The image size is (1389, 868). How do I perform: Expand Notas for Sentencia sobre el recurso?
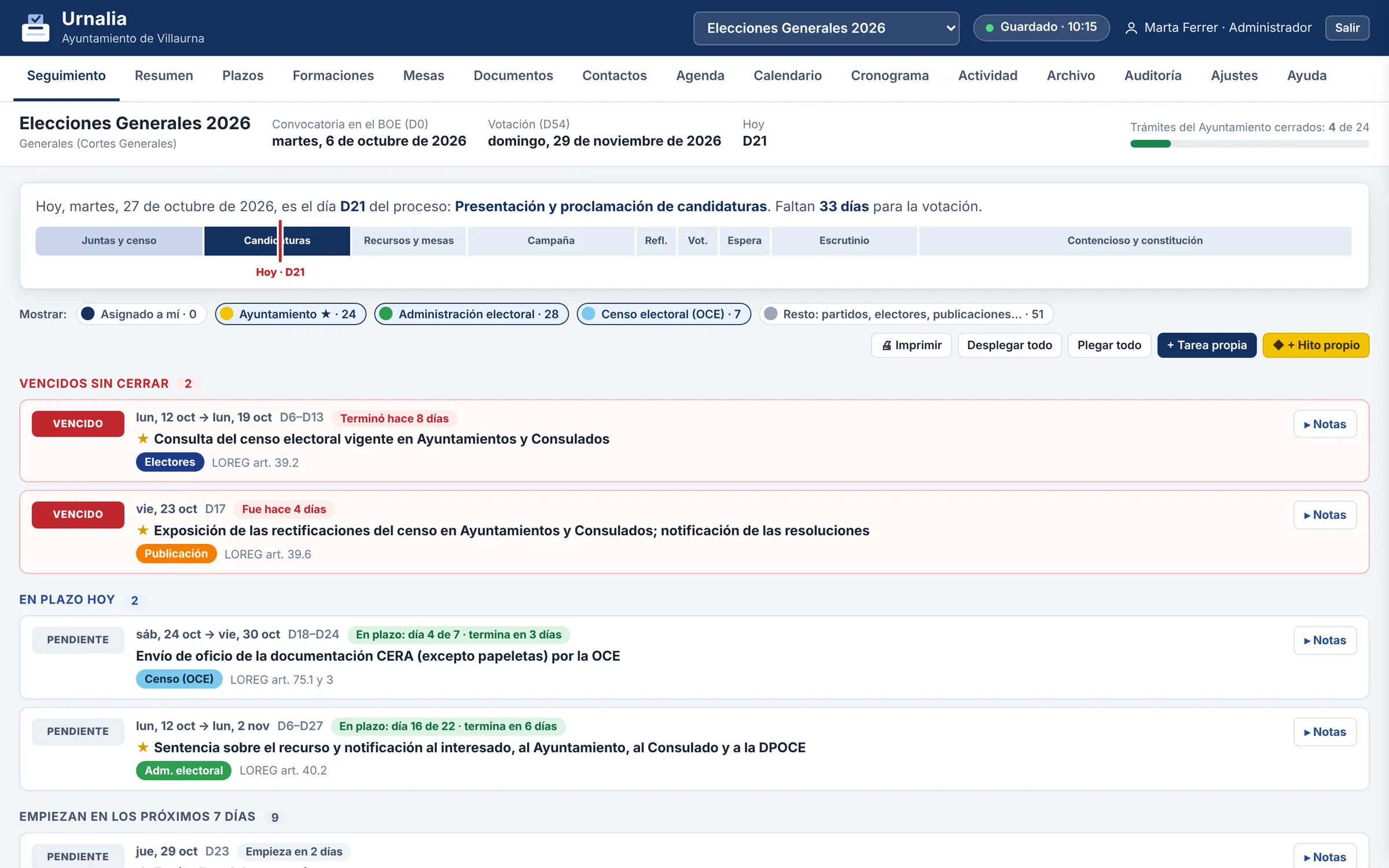click(x=1325, y=732)
